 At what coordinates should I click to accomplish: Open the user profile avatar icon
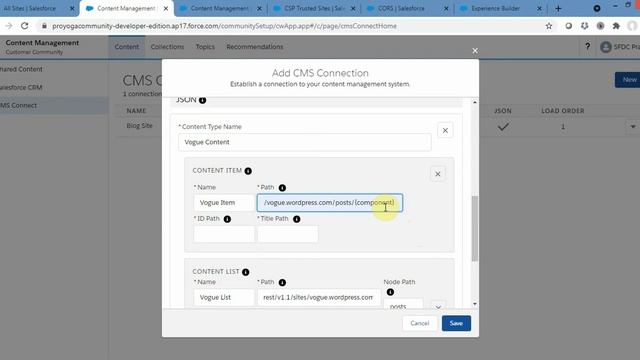click(x=606, y=47)
